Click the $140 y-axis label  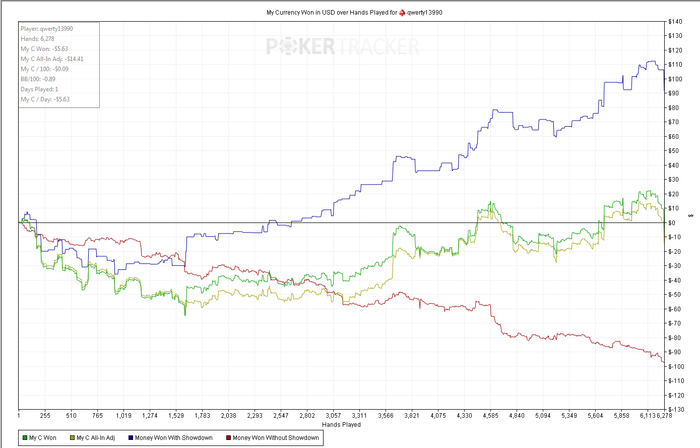click(x=675, y=21)
